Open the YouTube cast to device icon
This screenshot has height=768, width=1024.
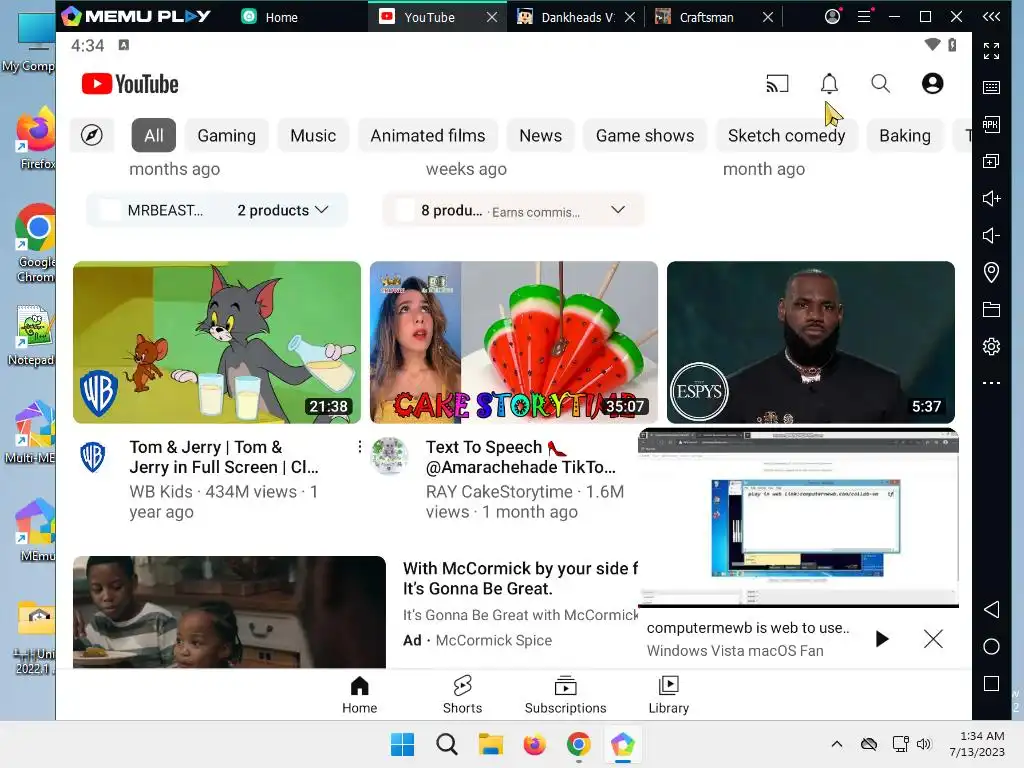coord(777,84)
